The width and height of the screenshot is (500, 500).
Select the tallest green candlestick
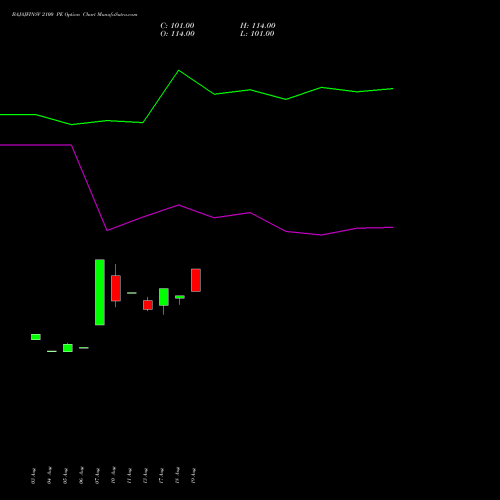(x=100, y=292)
